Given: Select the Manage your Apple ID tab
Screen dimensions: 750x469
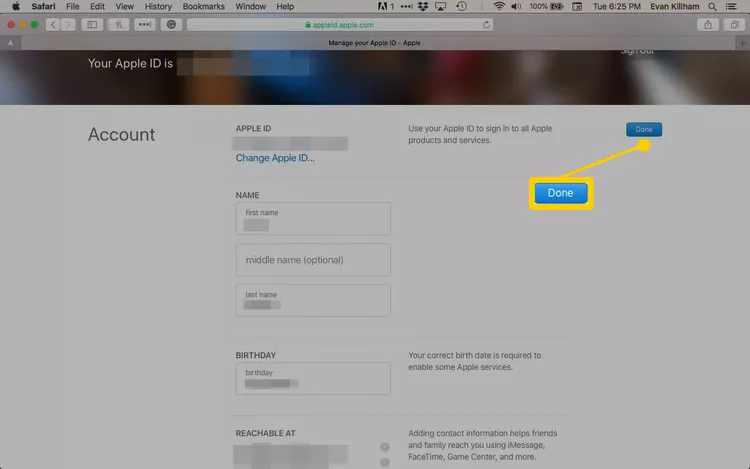Looking at the screenshot, I should pyautogui.click(x=375, y=43).
